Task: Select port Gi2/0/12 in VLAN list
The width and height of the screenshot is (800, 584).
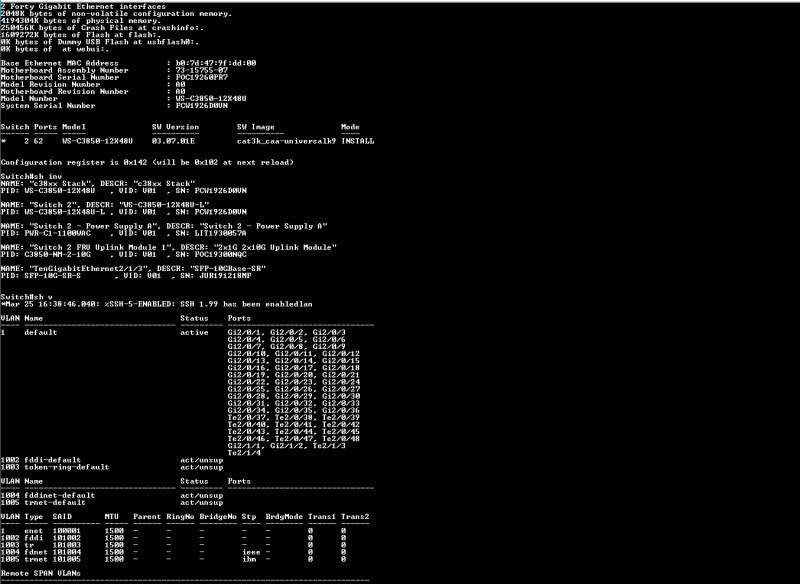Action: click(341, 354)
